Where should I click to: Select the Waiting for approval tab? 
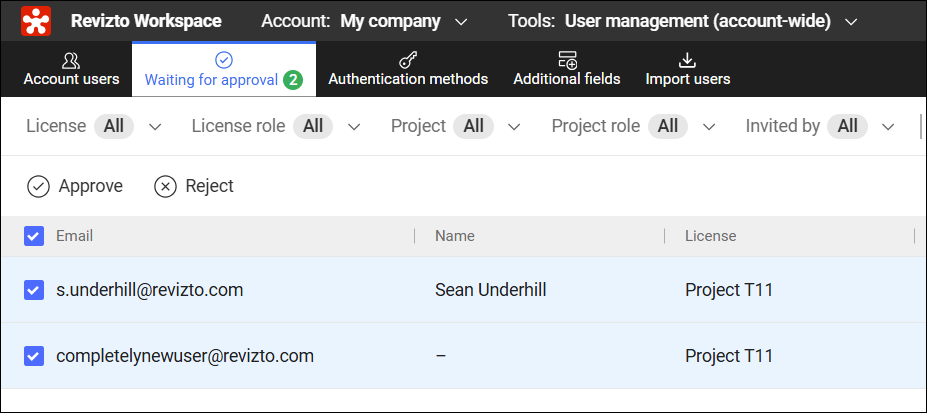point(224,69)
